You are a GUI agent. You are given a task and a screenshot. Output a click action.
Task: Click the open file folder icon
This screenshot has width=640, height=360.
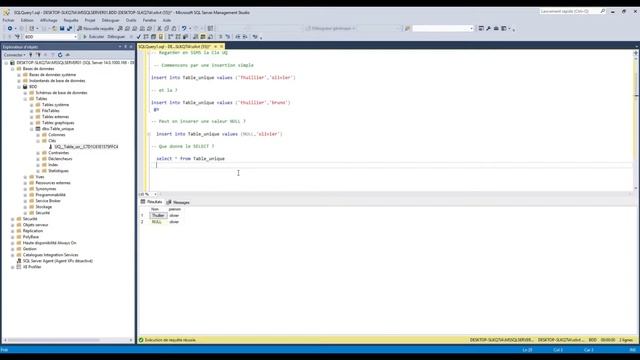(54, 29)
